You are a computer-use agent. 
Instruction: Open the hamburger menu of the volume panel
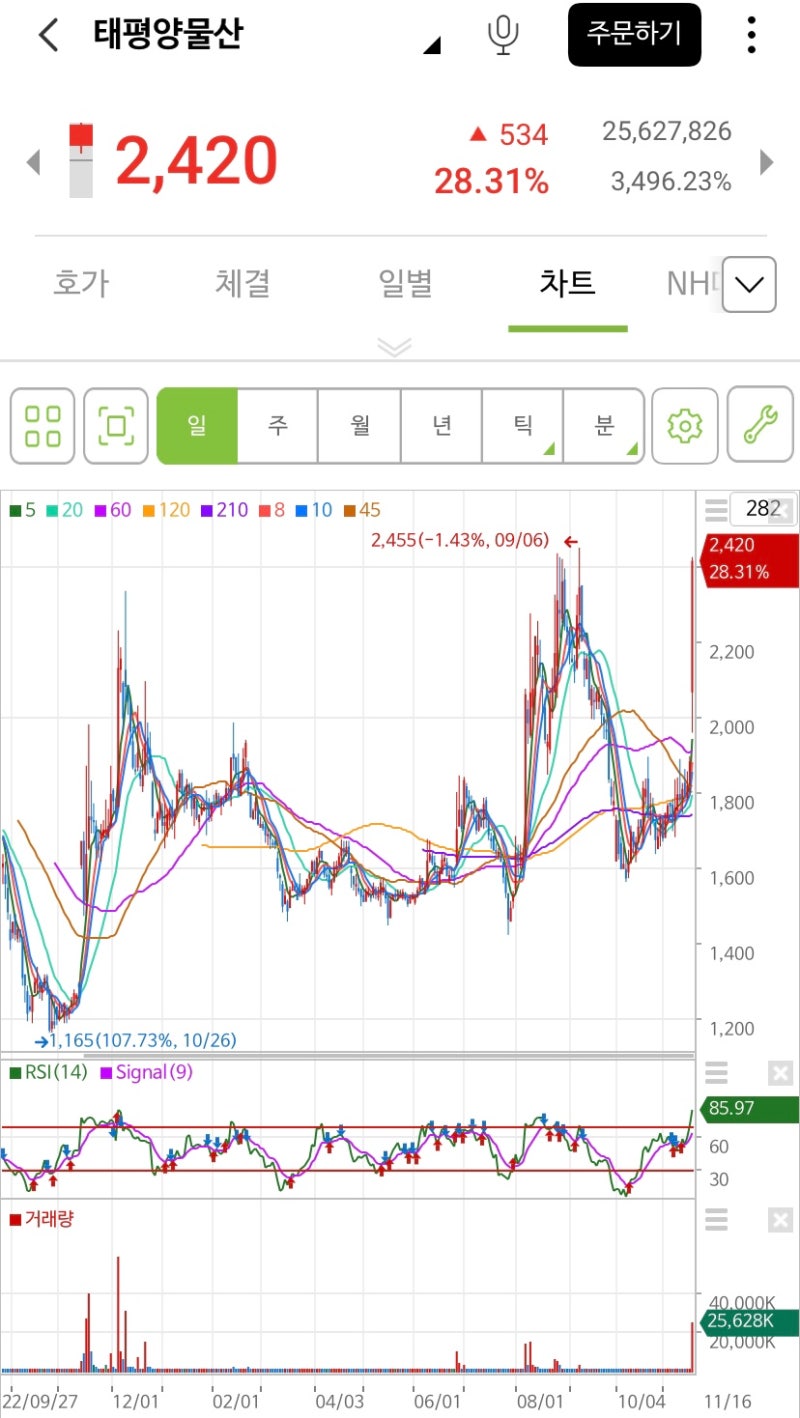[717, 1219]
